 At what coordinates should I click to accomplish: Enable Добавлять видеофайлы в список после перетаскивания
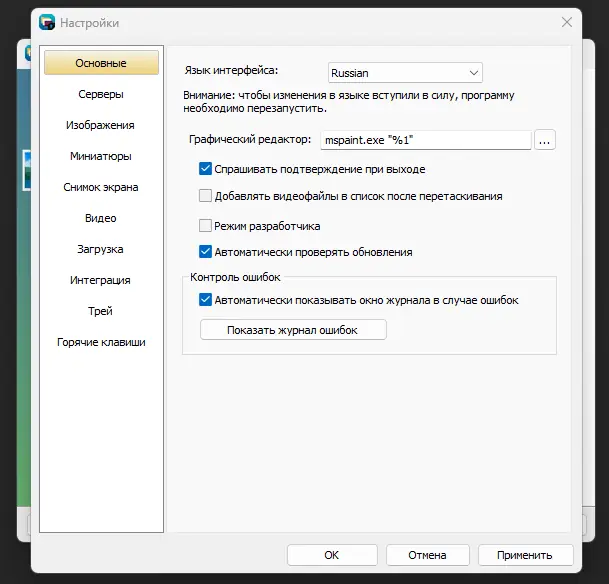(x=205, y=196)
